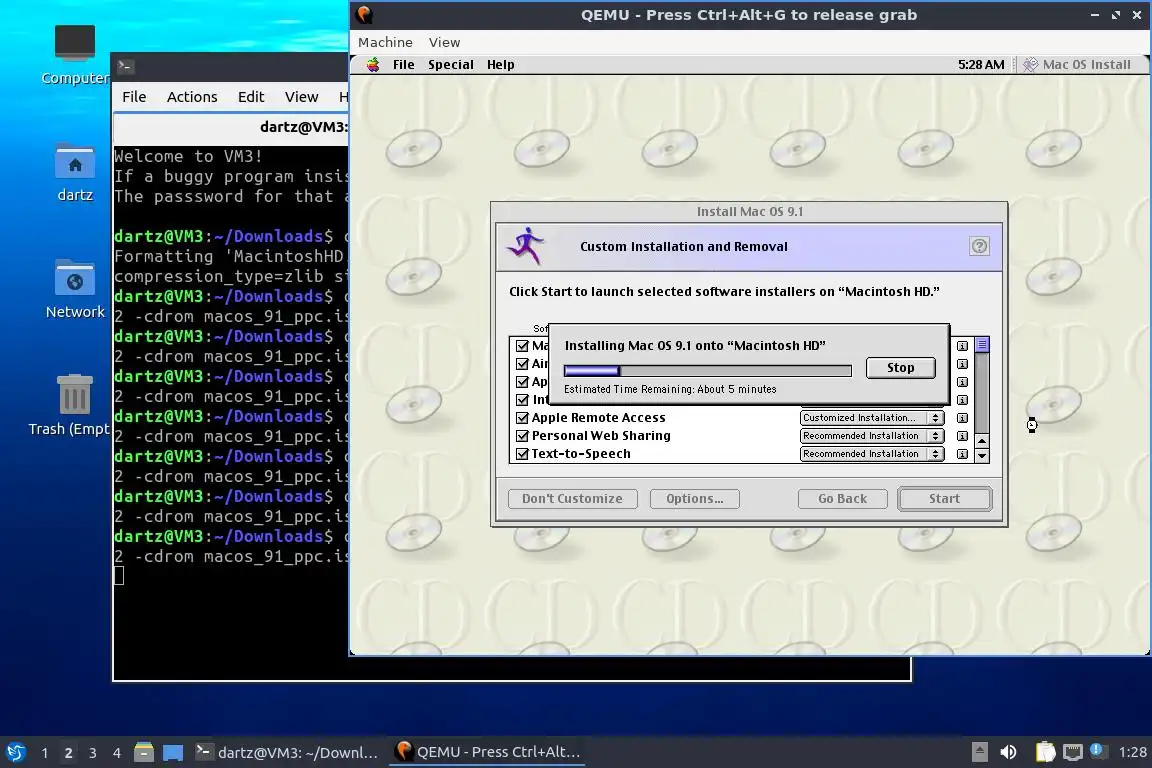1152x768 pixels.
Task: Click info icon in the second software row
Action: point(962,364)
